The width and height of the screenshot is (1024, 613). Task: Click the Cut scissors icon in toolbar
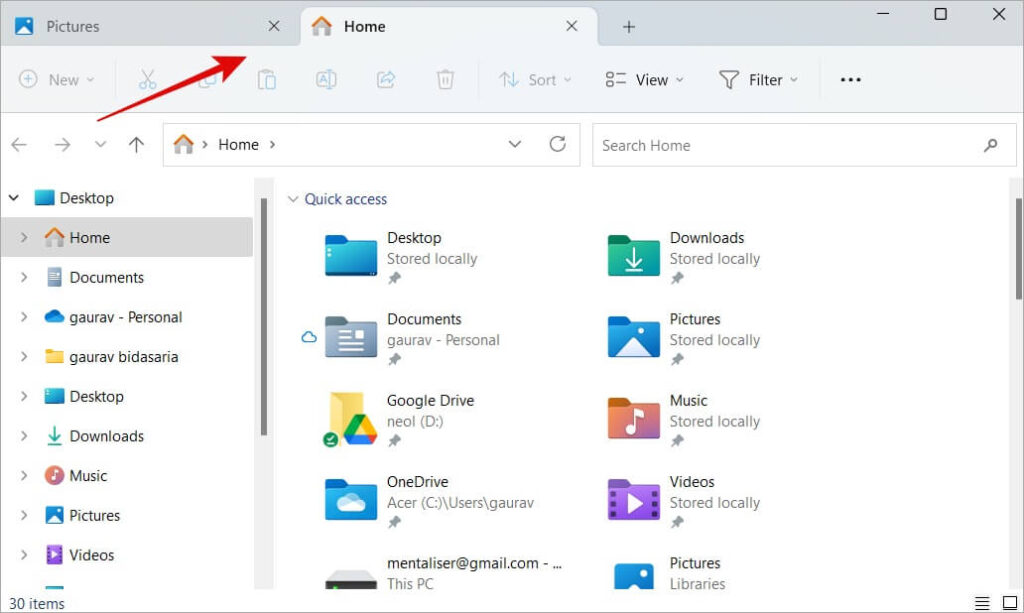[148, 80]
